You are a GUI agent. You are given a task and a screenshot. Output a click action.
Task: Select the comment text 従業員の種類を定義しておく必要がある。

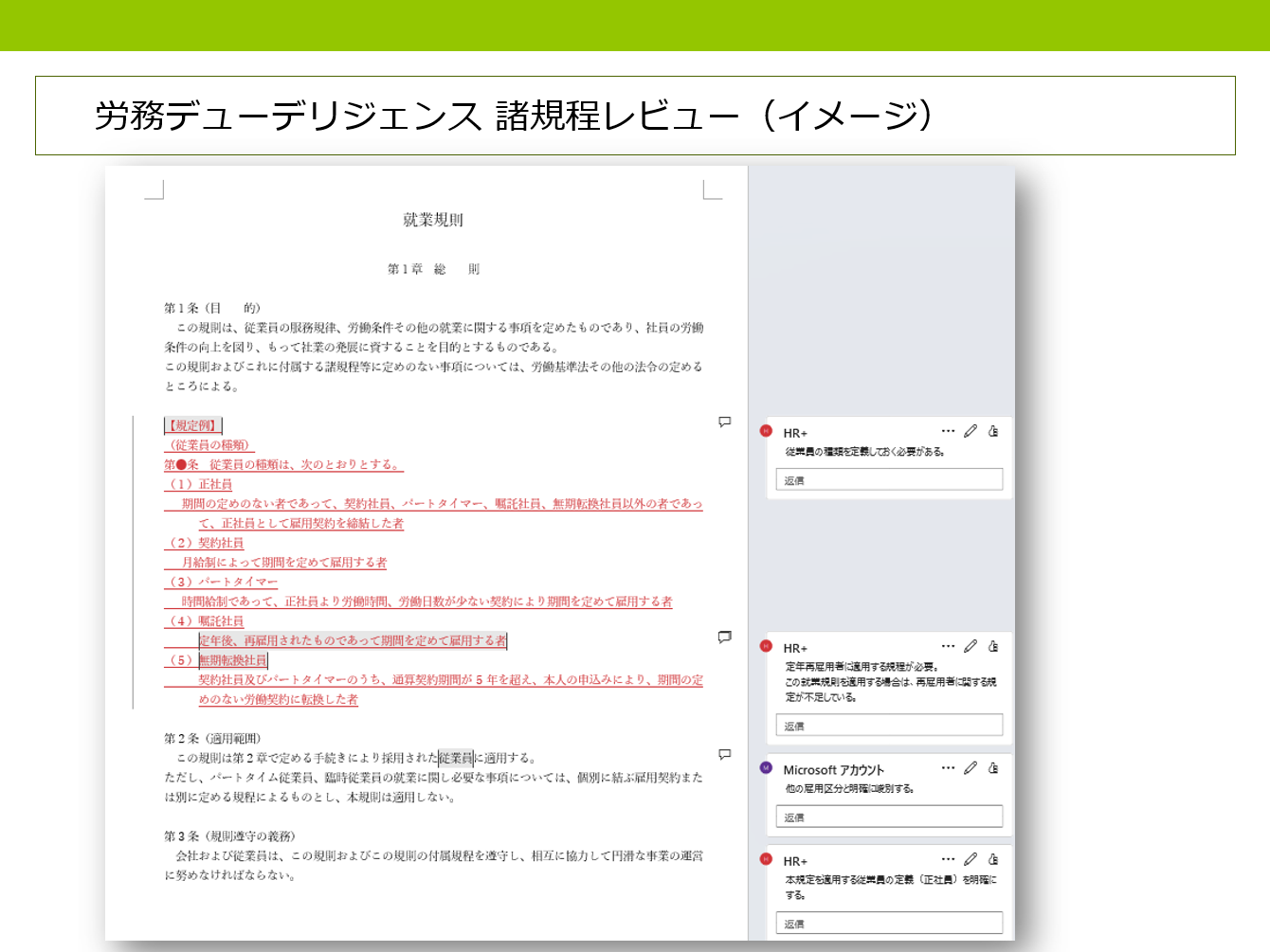click(864, 452)
